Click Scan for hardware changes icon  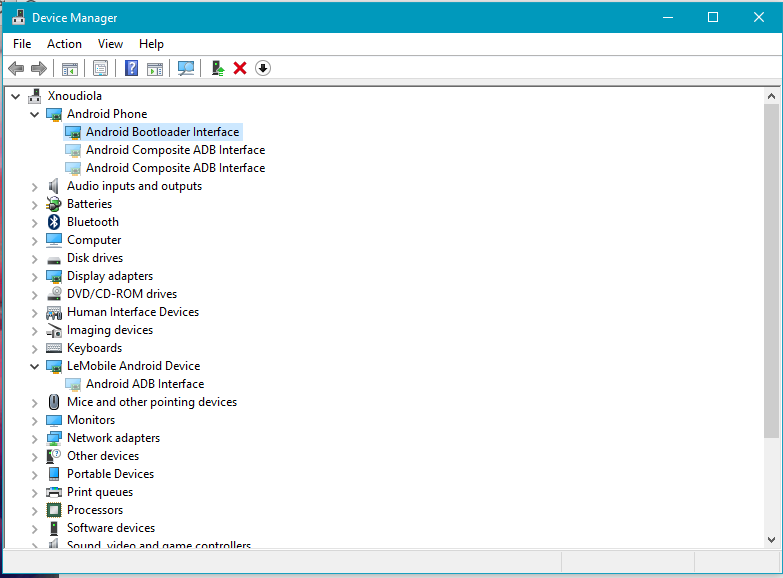tap(185, 68)
